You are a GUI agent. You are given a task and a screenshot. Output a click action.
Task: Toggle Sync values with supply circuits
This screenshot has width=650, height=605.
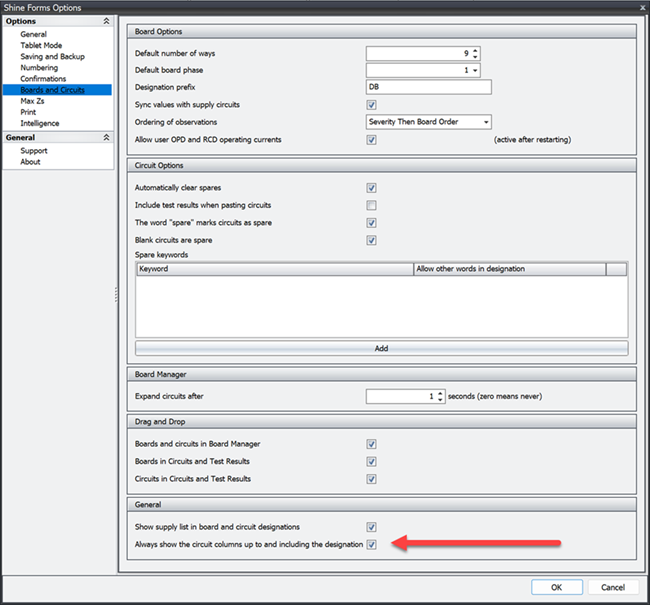point(371,105)
